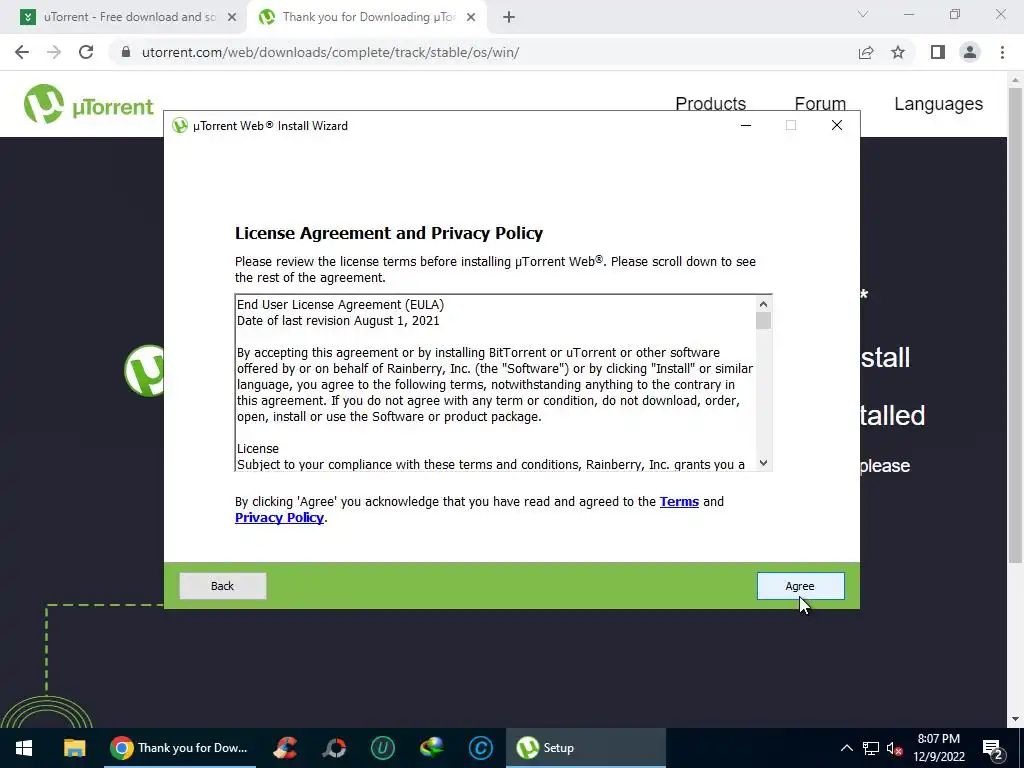Bookmark this page with the star icon

(x=898, y=52)
